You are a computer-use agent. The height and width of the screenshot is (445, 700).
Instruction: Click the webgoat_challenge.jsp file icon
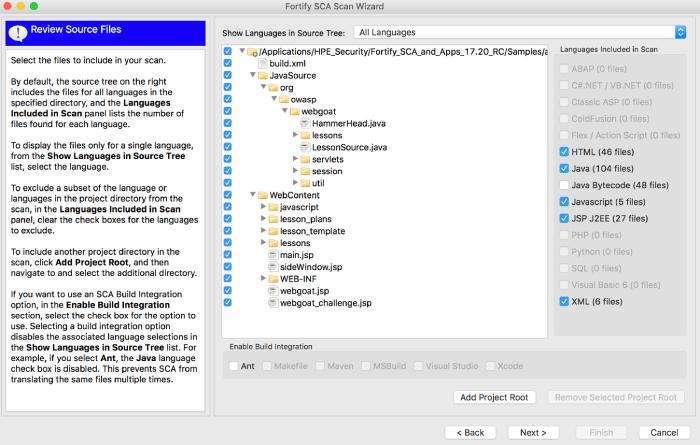tap(273, 303)
